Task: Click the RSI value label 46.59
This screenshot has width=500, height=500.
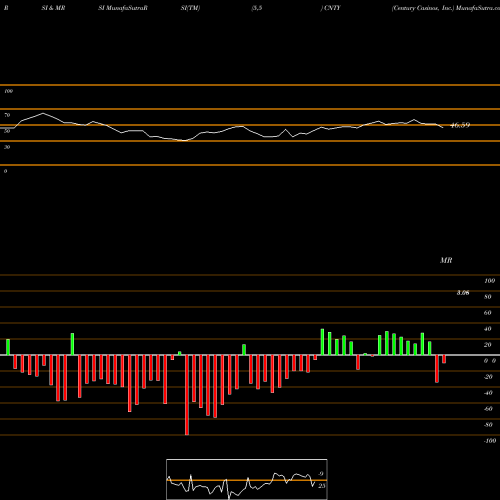Action: pos(460,125)
